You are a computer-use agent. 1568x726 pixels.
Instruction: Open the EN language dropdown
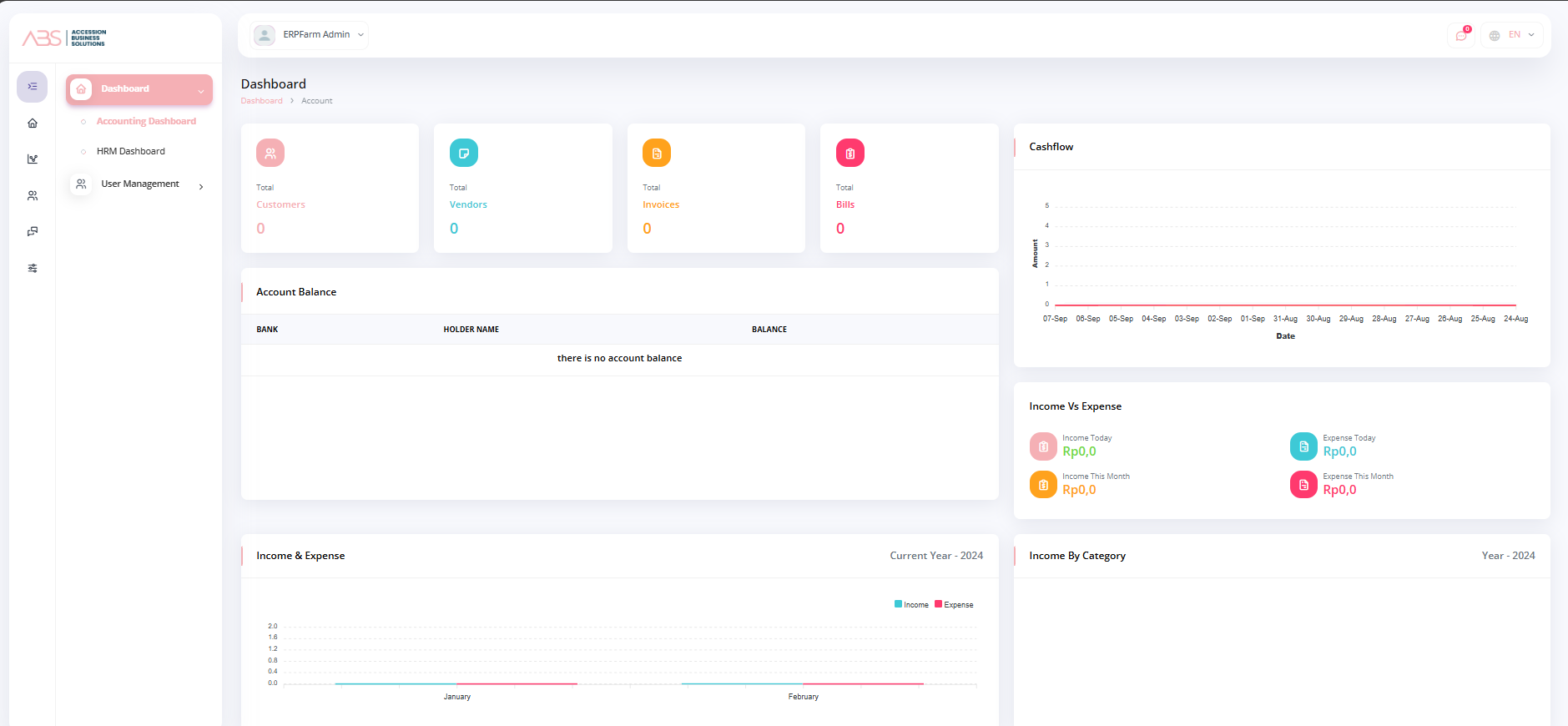coord(1513,35)
